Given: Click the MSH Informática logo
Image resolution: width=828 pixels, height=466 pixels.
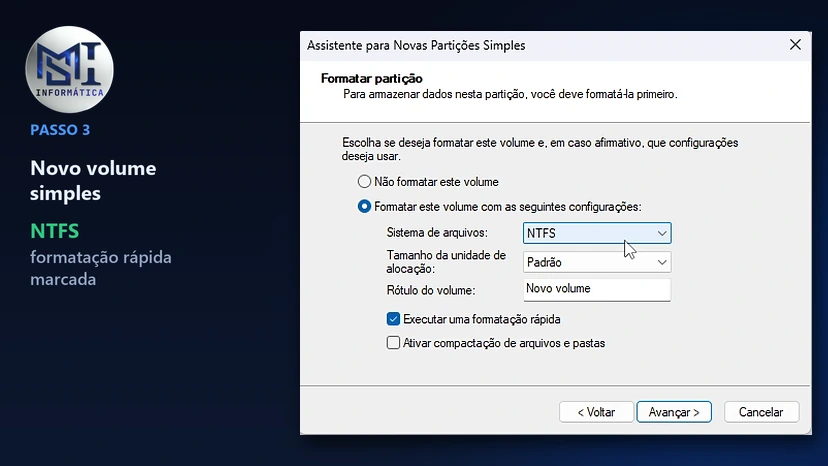Looking at the screenshot, I should coord(69,69).
